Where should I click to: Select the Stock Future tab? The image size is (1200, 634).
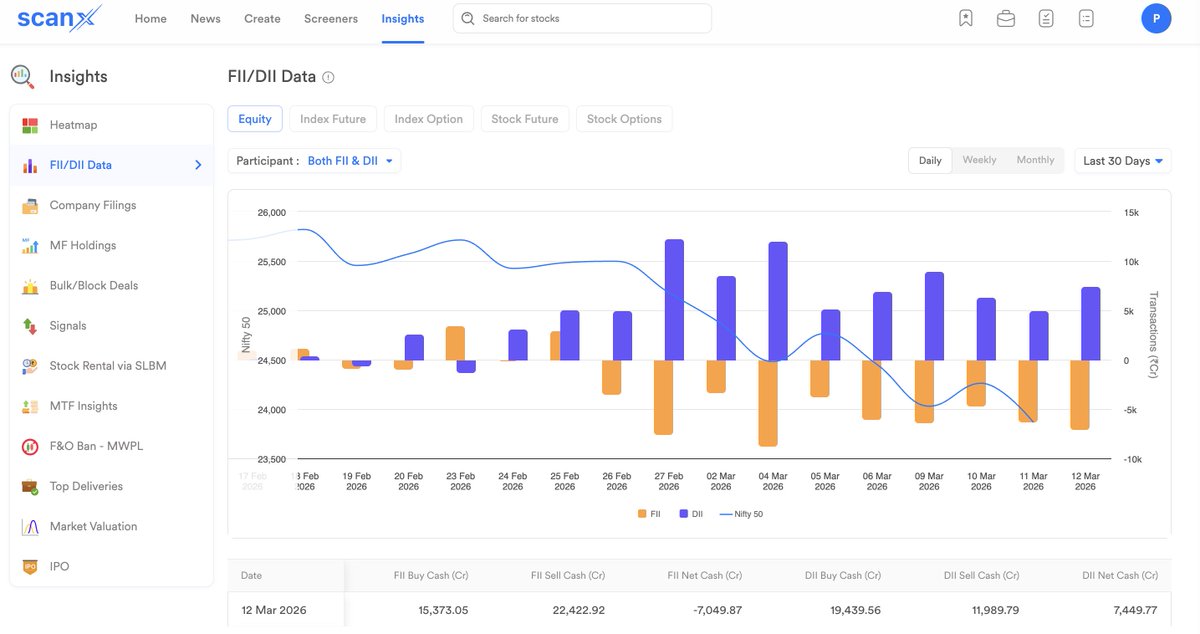coord(525,119)
